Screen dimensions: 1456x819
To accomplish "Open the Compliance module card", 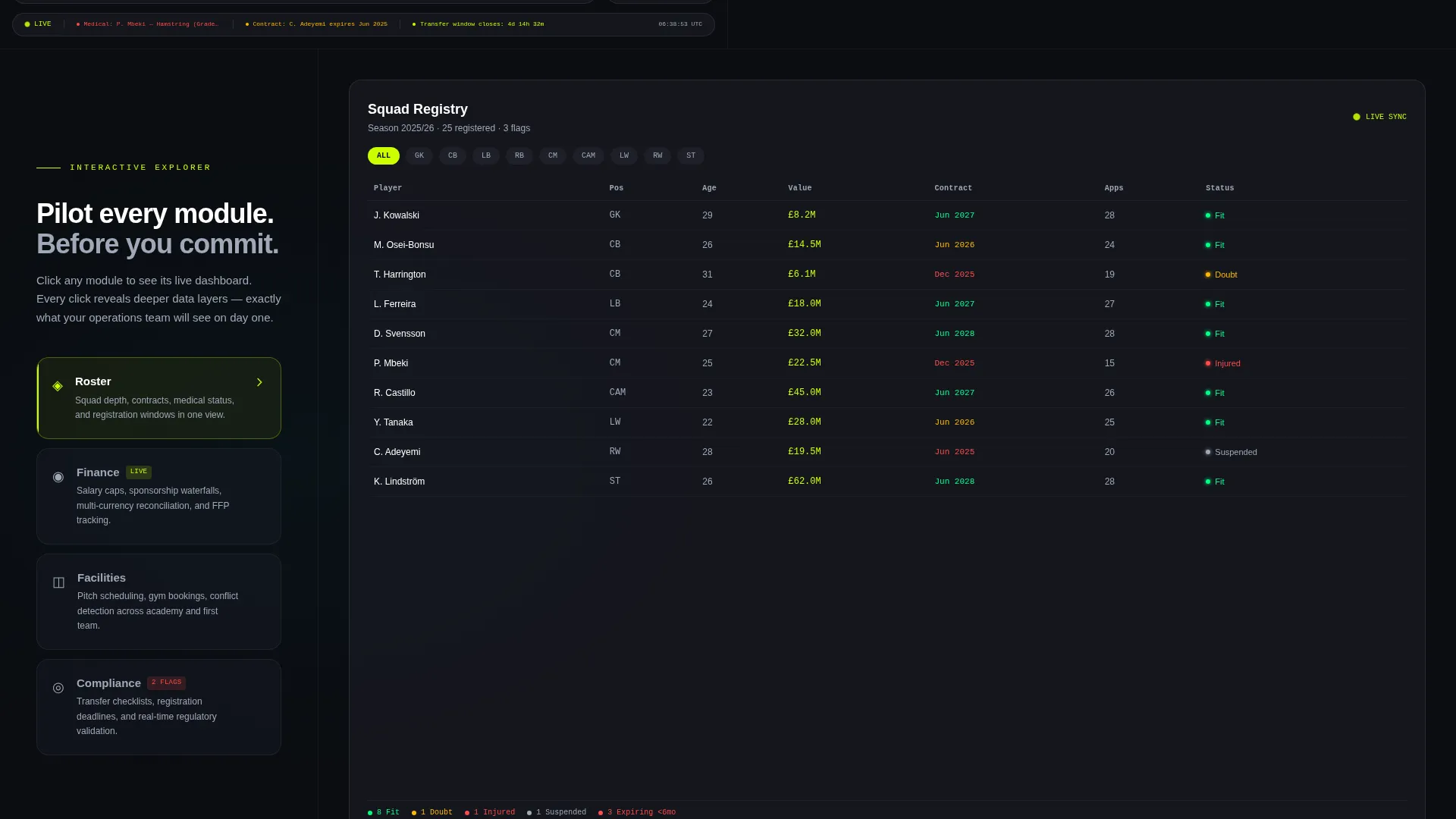I will 158,707.
